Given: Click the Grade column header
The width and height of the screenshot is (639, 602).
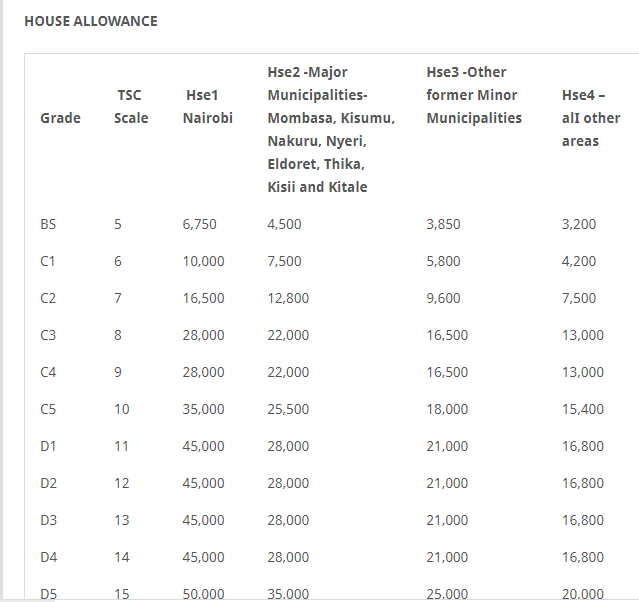Looking at the screenshot, I should [x=60, y=118].
